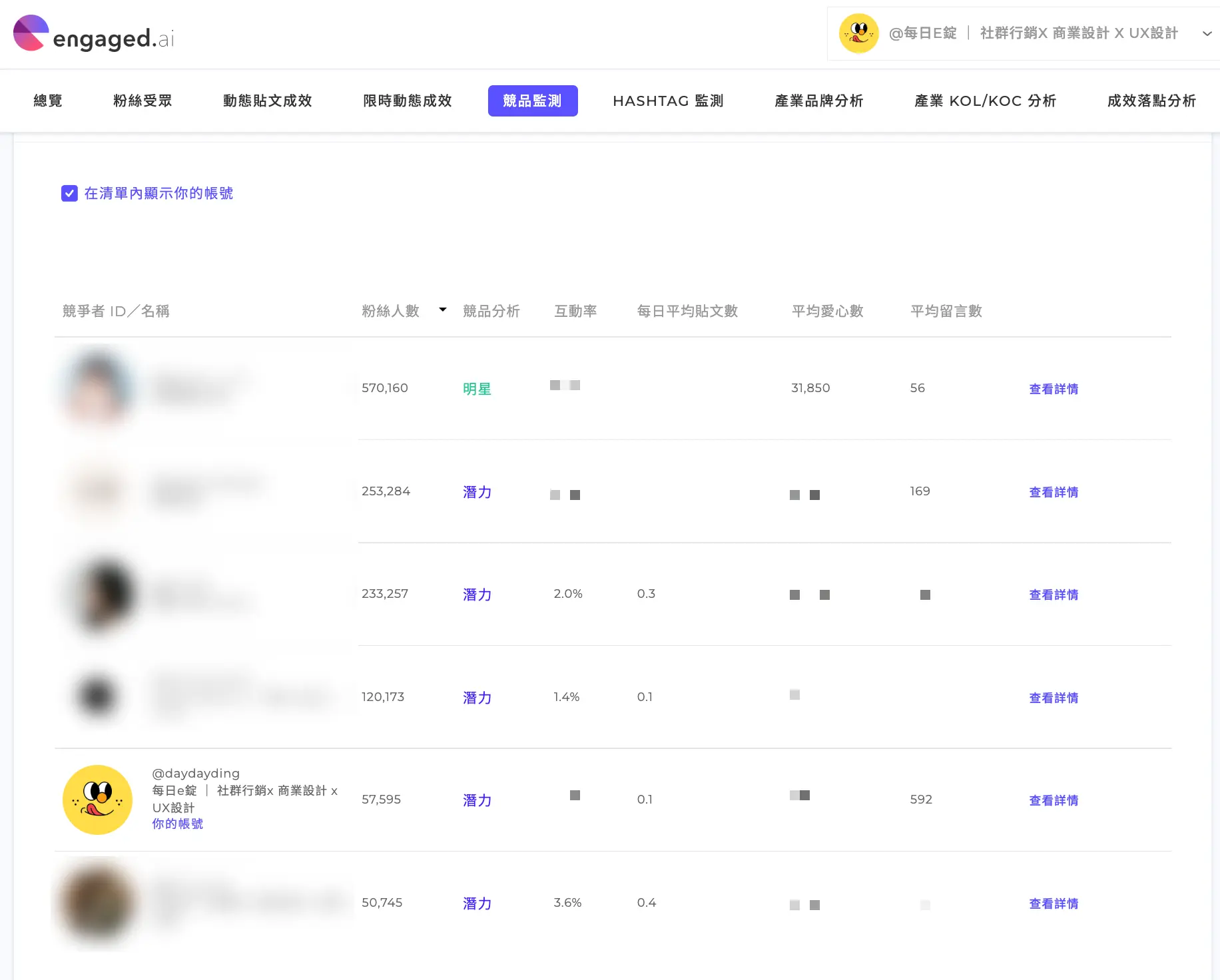Screen dimensions: 1220x980
Task: Click the yellow duck account avatar in header
Action: coord(858,33)
